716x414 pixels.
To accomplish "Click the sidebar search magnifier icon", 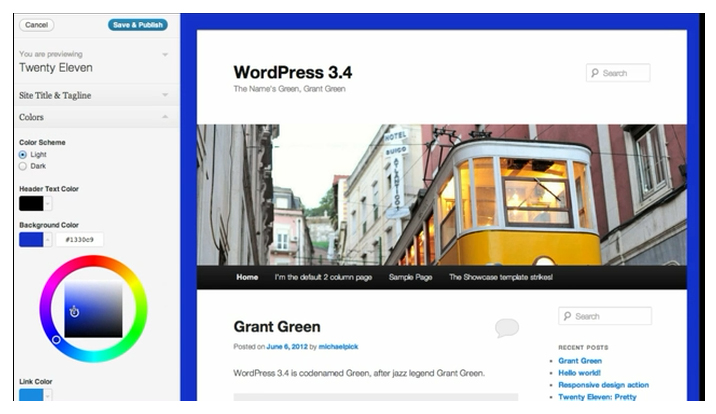I will (x=567, y=316).
